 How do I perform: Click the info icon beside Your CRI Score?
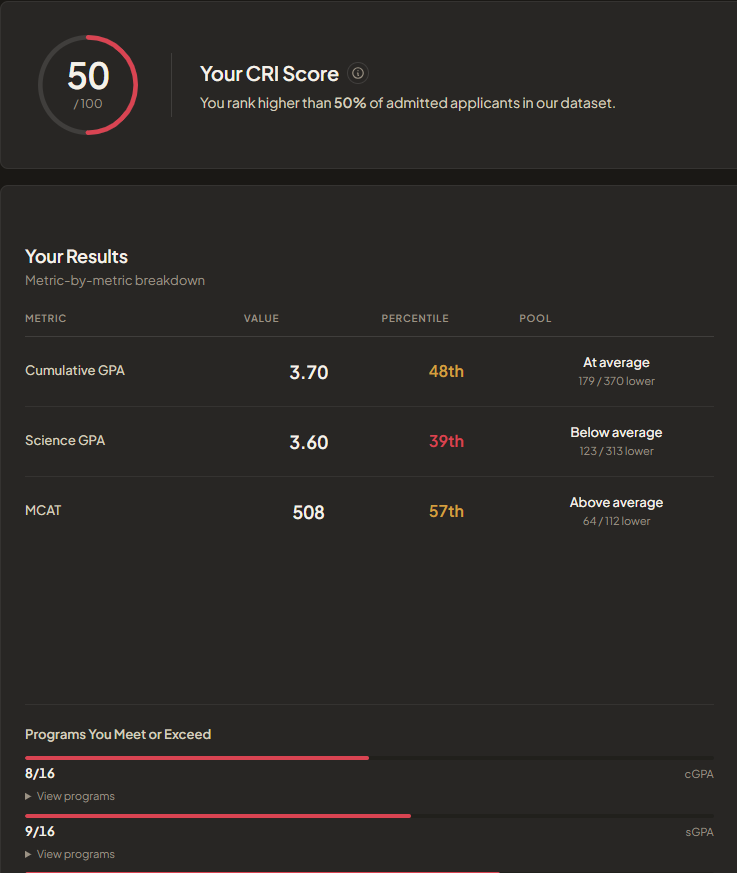coord(358,73)
